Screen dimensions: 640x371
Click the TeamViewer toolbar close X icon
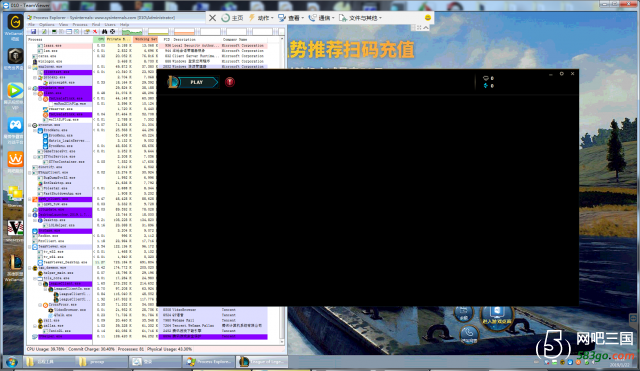[x=212, y=18]
